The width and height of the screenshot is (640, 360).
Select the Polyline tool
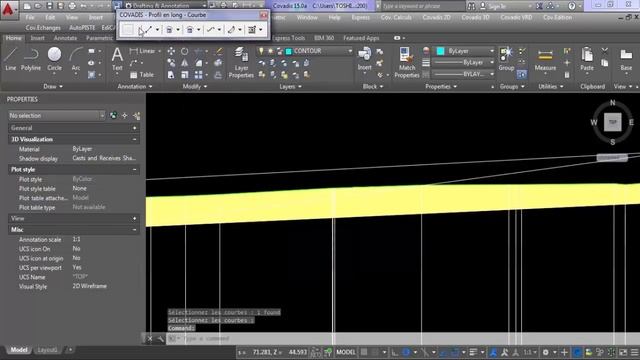(31, 59)
